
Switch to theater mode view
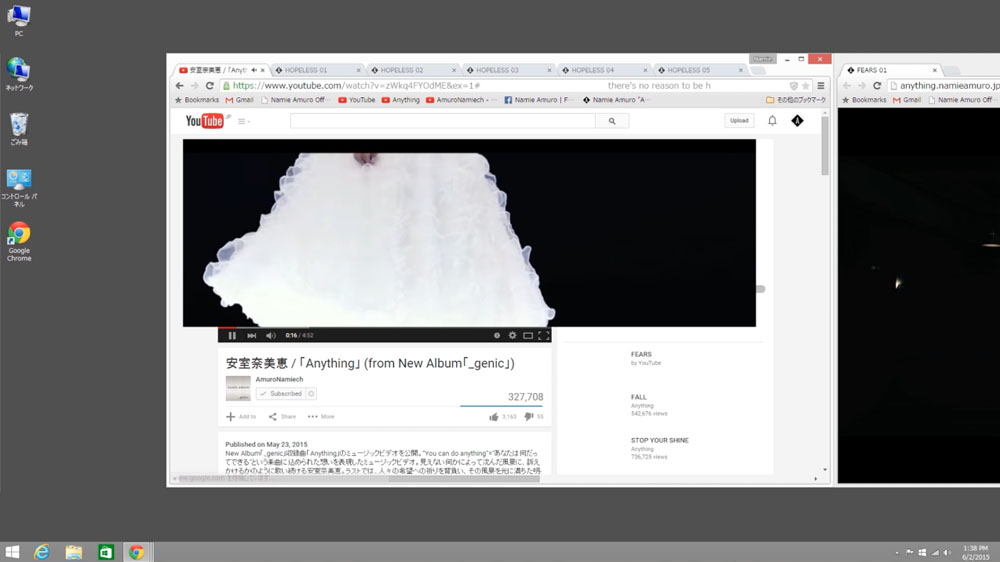(528, 336)
